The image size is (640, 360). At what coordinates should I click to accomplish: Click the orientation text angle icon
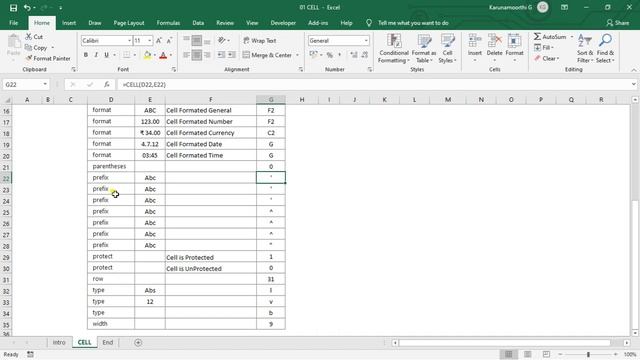[222, 40]
